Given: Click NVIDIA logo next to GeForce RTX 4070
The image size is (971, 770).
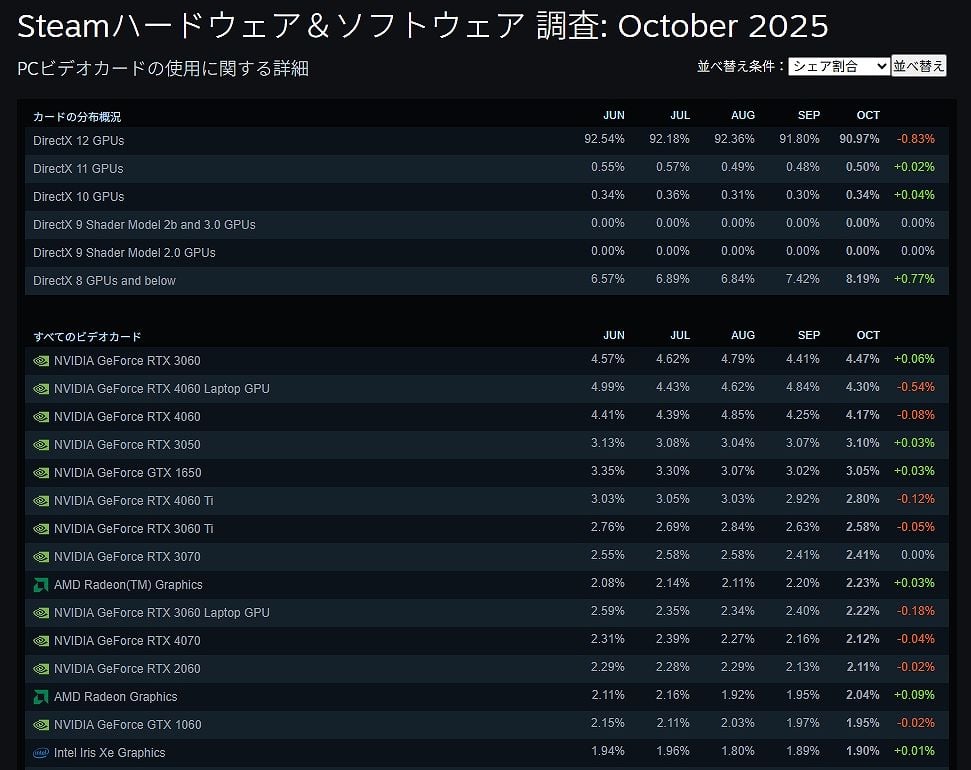Looking at the screenshot, I should tap(41, 641).
